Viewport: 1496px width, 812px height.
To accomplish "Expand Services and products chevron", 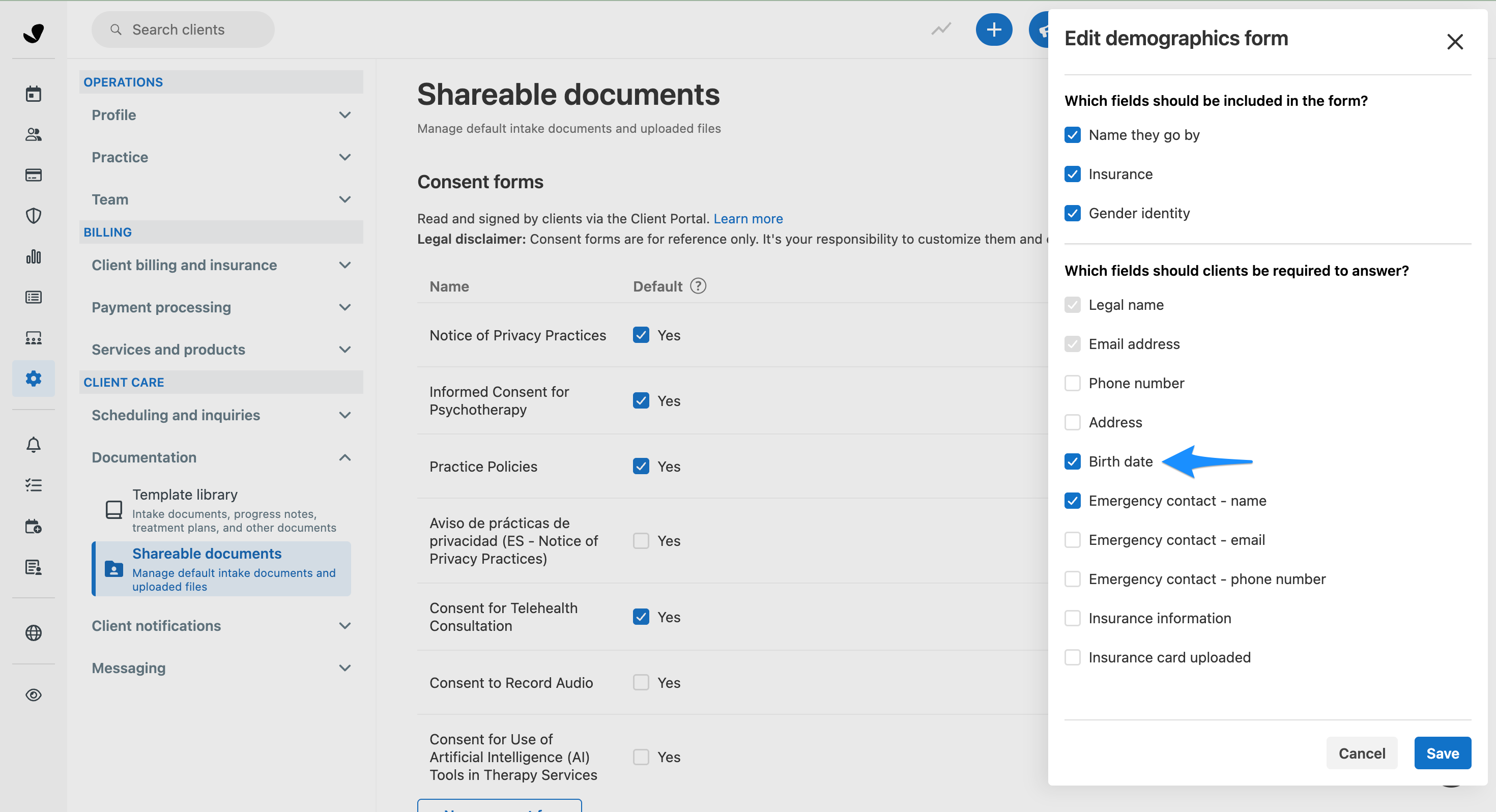I will tap(345, 349).
